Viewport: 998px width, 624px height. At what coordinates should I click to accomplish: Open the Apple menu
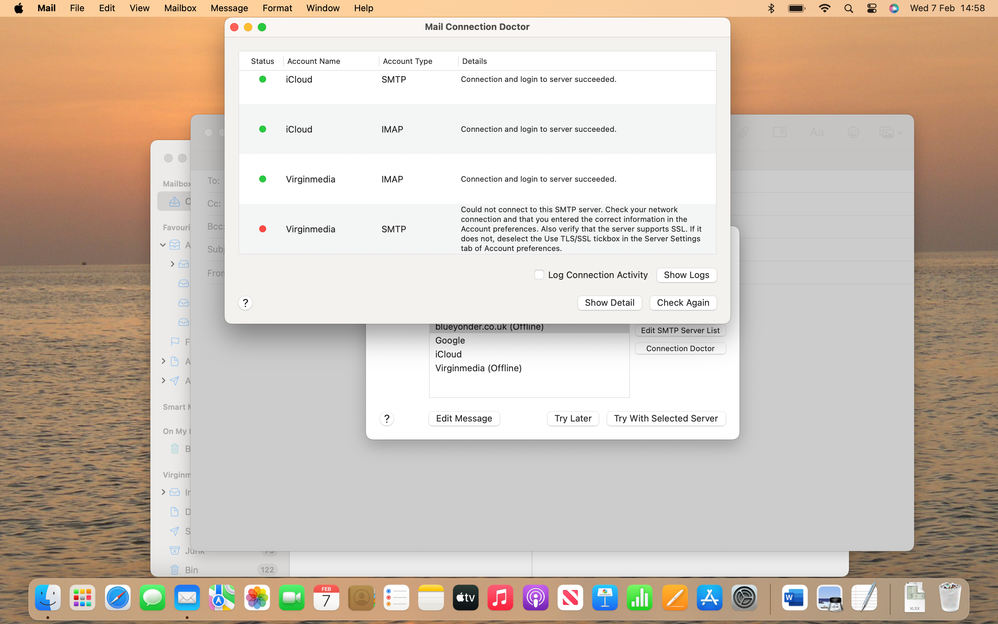pyautogui.click(x=18, y=8)
